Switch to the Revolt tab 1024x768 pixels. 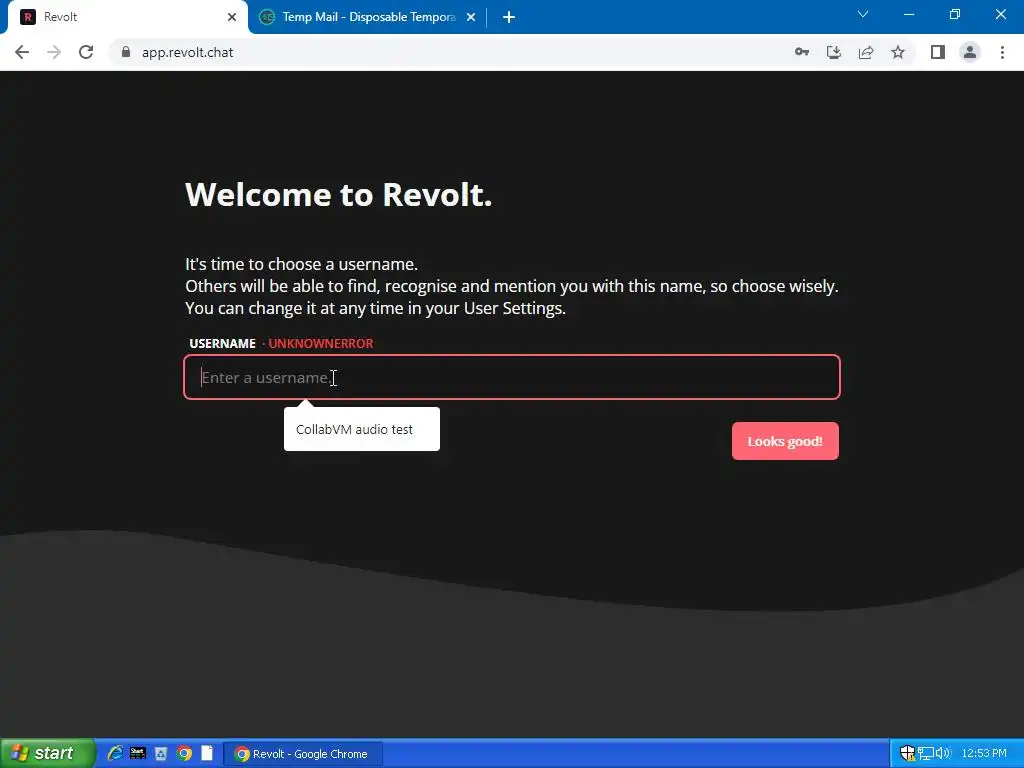[x=127, y=17]
